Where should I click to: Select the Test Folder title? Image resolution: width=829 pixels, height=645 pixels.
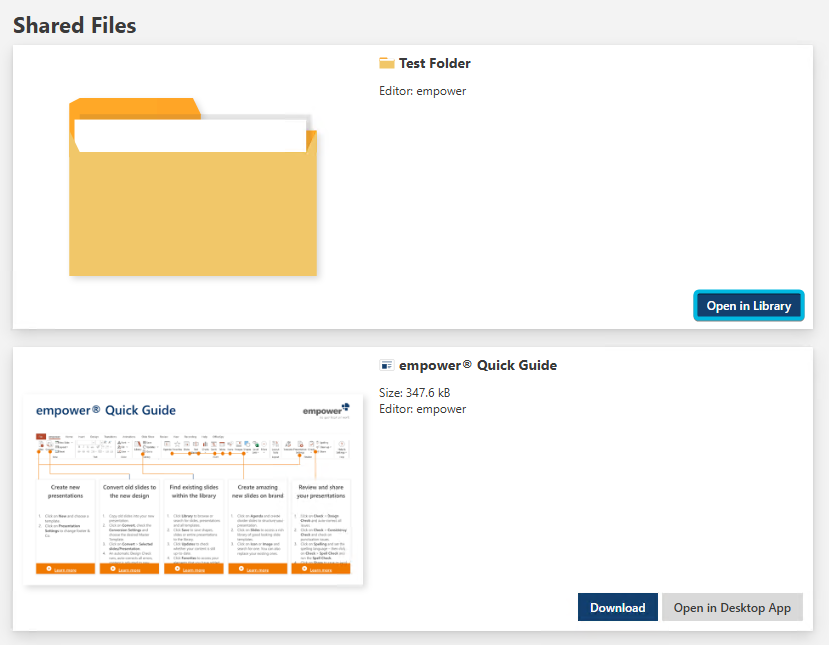[435, 64]
